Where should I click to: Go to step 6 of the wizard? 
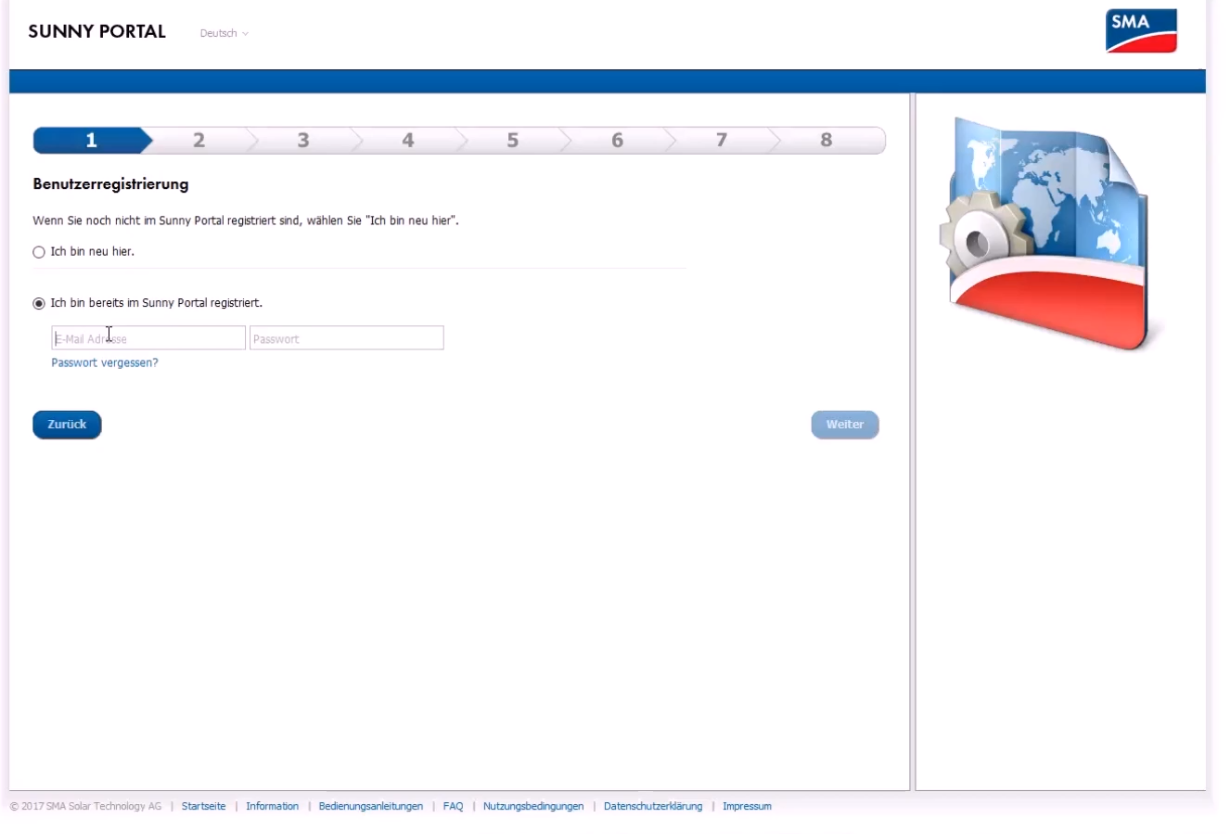coord(617,141)
